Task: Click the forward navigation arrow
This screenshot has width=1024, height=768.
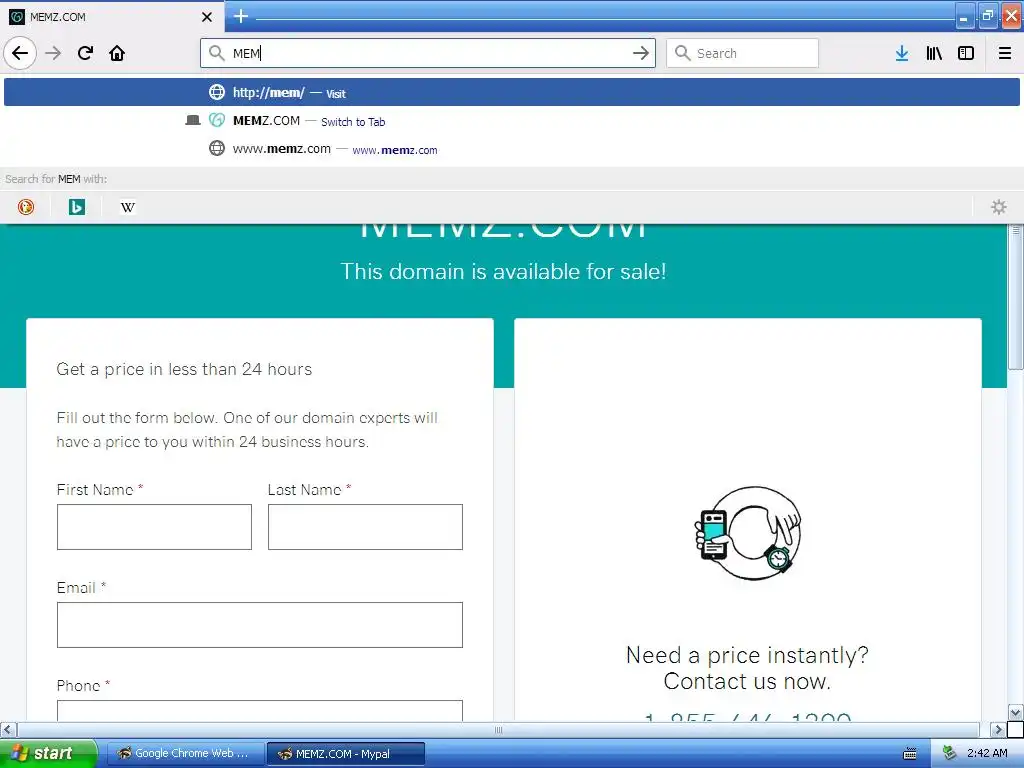Action: (x=53, y=53)
